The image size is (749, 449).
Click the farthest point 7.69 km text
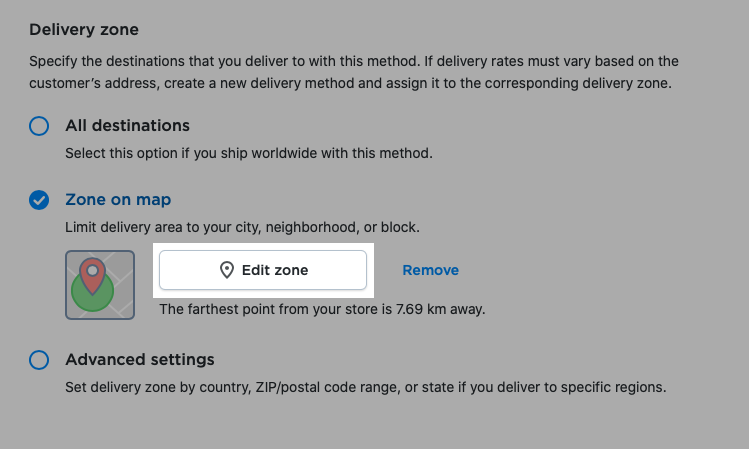tap(322, 309)
